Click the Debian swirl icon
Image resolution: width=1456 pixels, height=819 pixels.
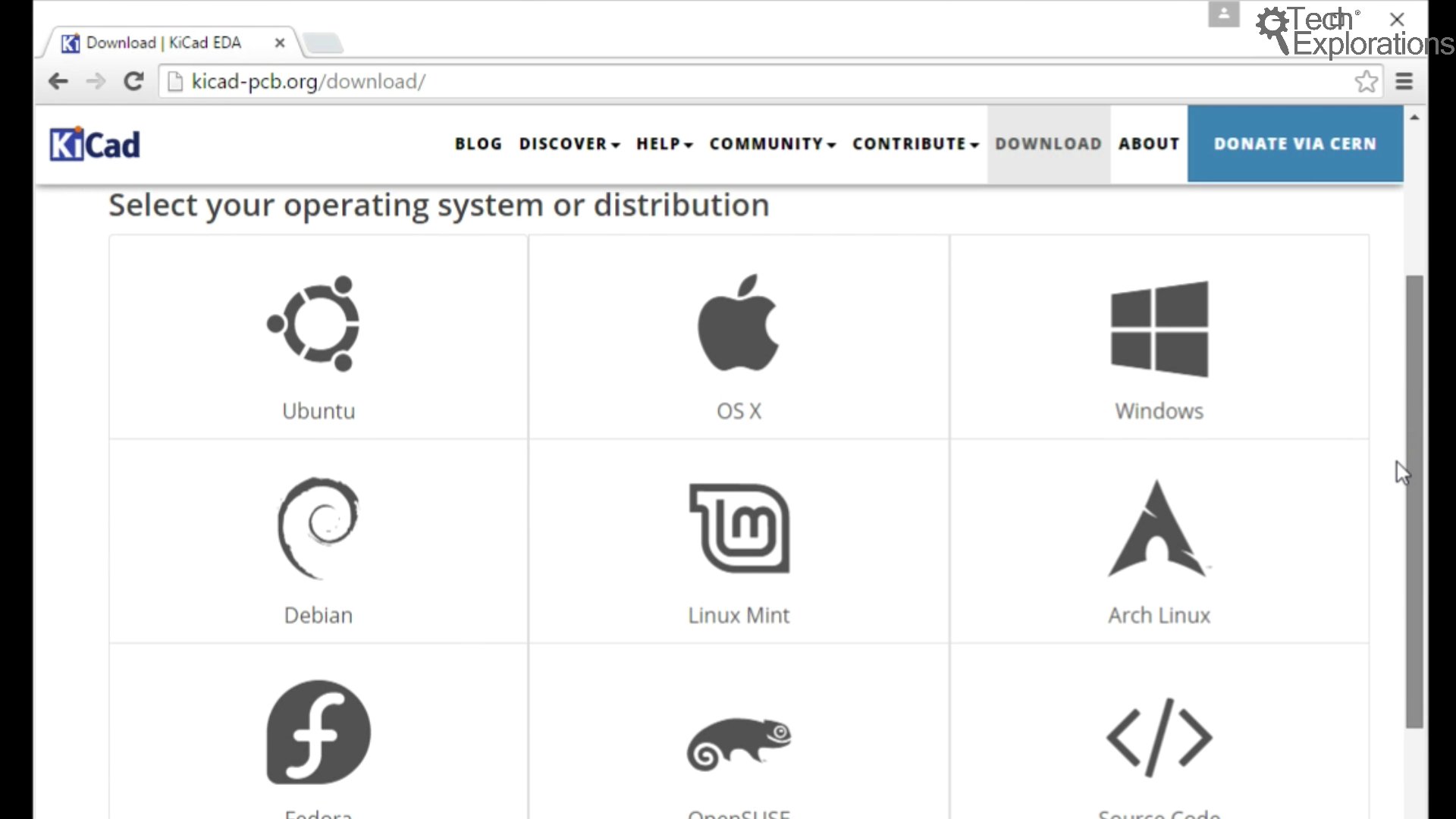pyautogui.click(x=318, y=528)
